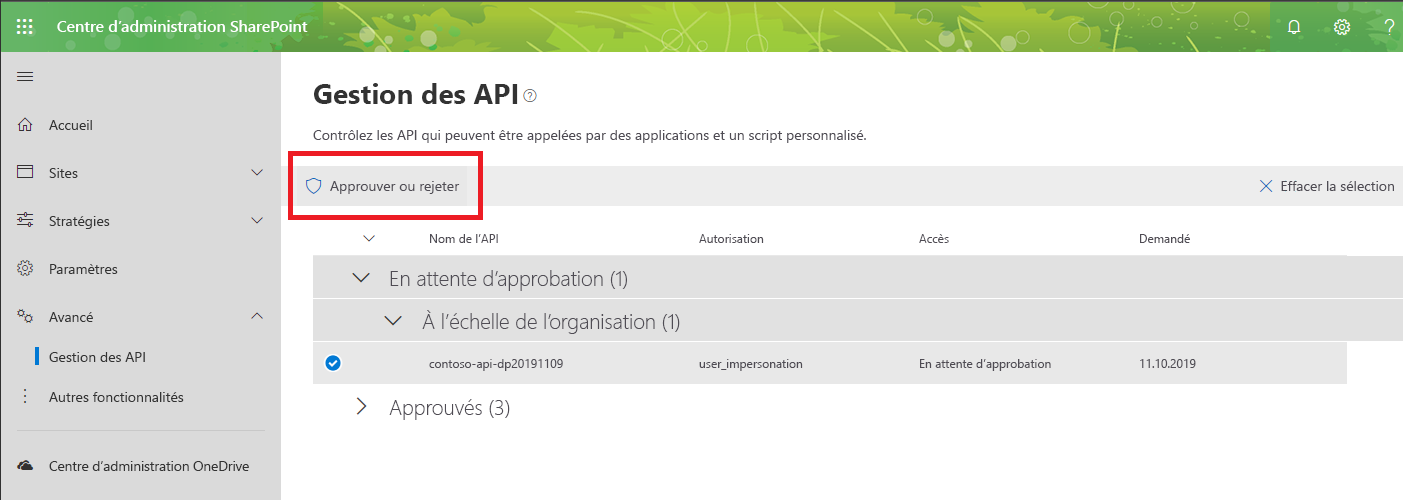Viewport: 1403px width, 500px height.
Task: Open the help question mark in header
Action: [1390, 27]
